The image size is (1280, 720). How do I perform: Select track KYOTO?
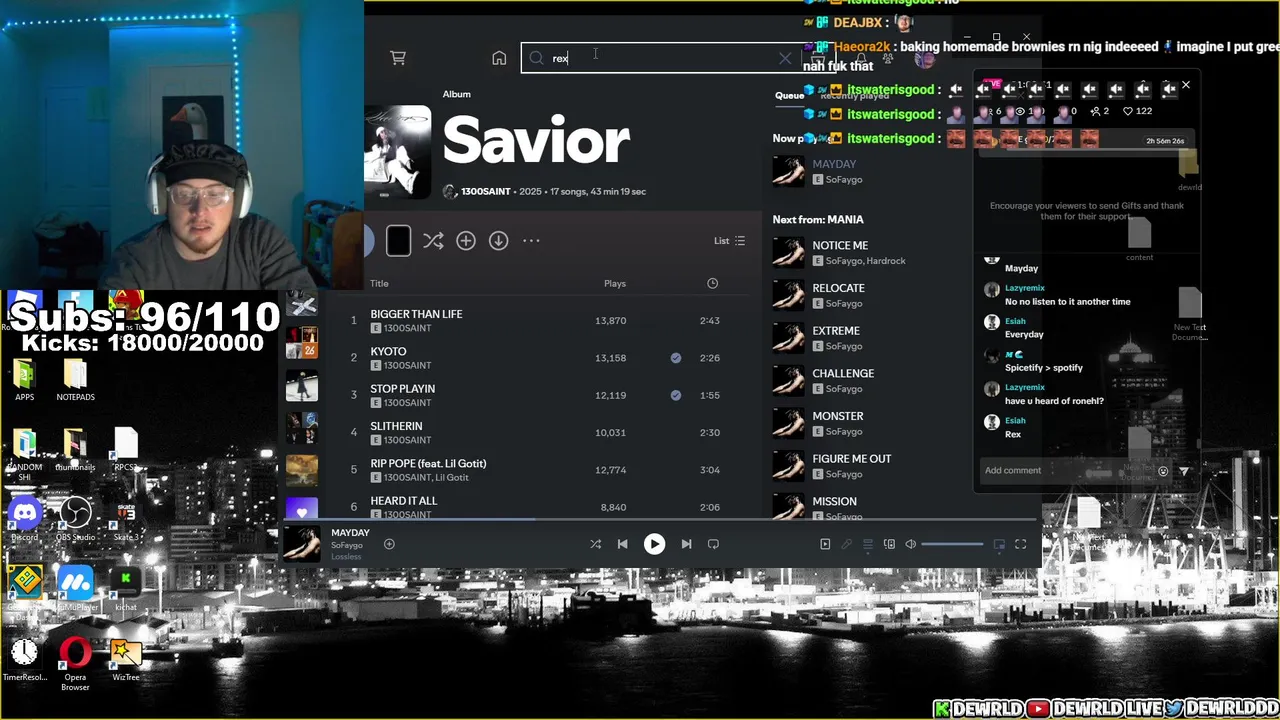click(388, 351)
